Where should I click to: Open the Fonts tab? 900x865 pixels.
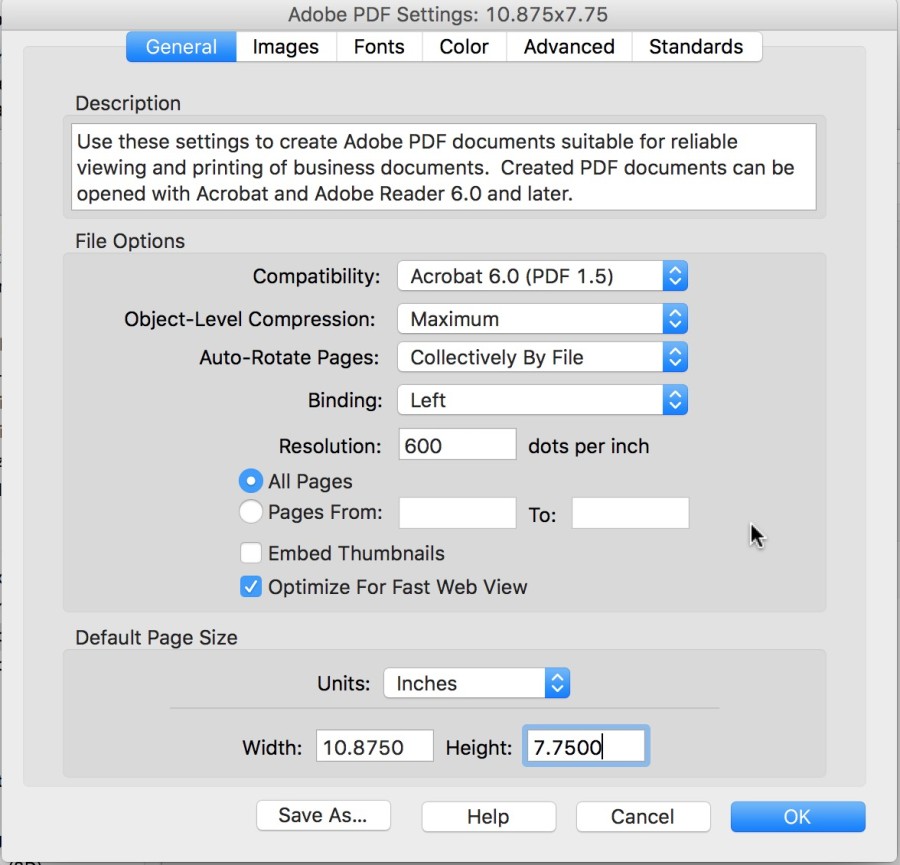pyautogui.click(x=379, y=46)
